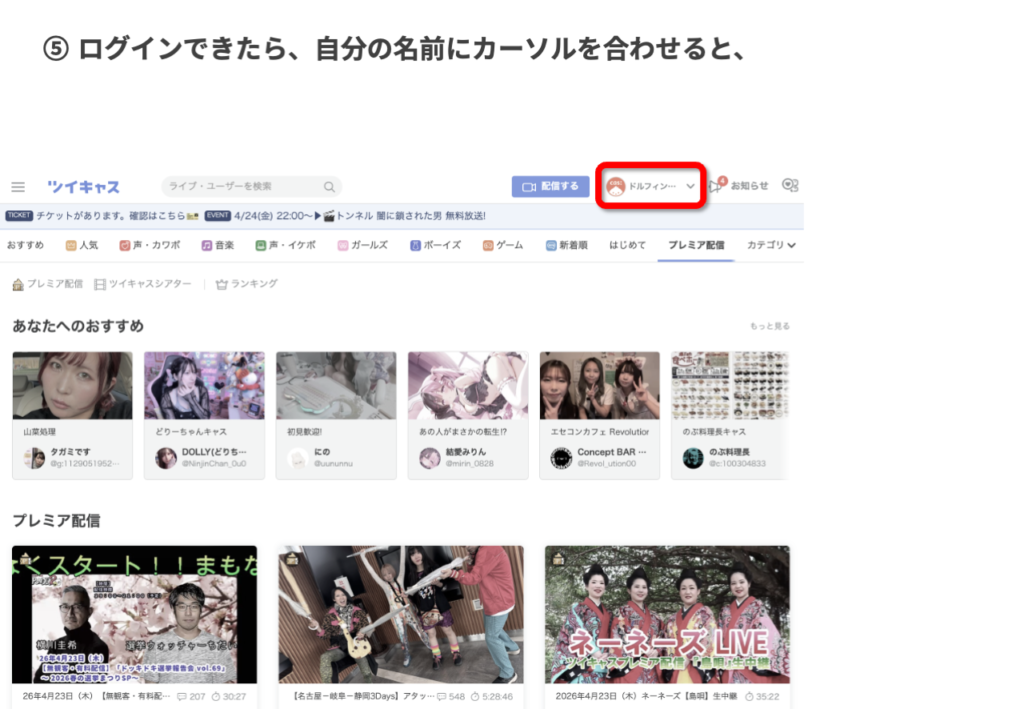1024x709 pixels.
Task: Open the のぶ料理長キャス recommended stream card
Action: pos(729,413)
